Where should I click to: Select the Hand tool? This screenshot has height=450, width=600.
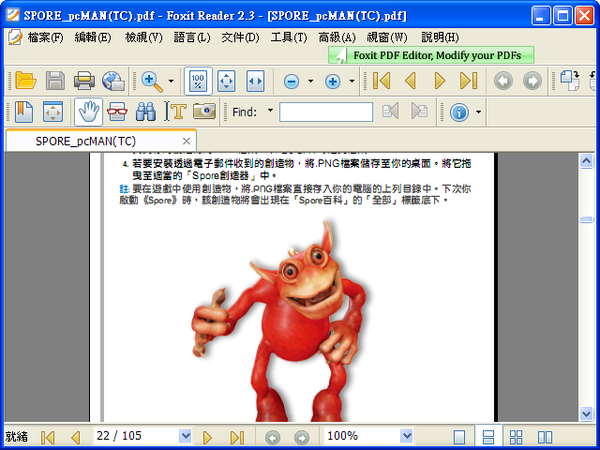pos(88,112)
